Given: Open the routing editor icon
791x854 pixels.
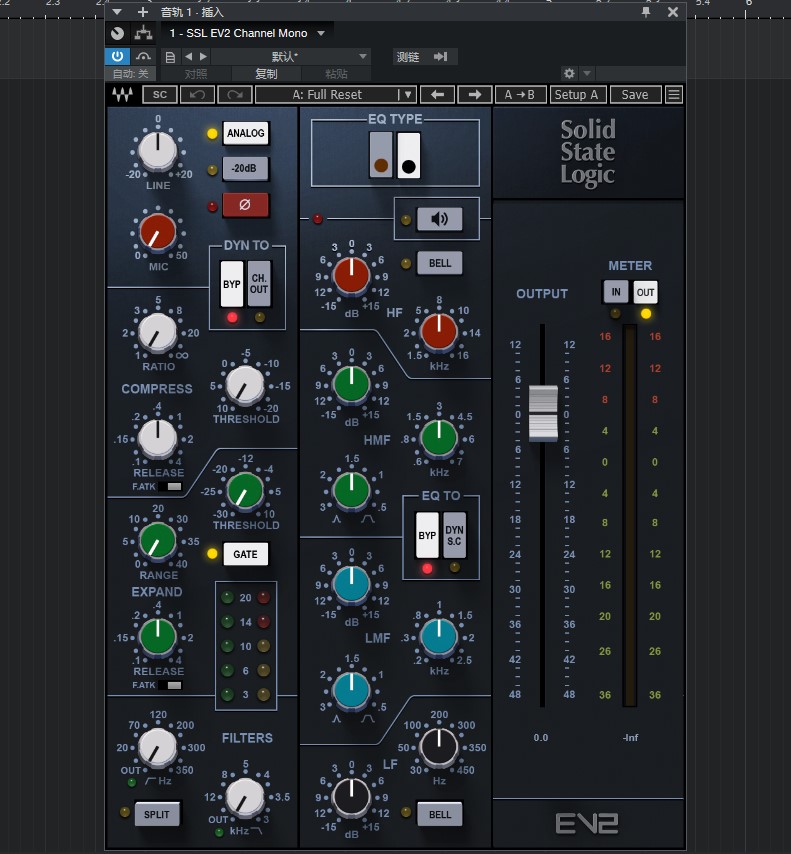Looking at the screenshot, I should (143, 33).
